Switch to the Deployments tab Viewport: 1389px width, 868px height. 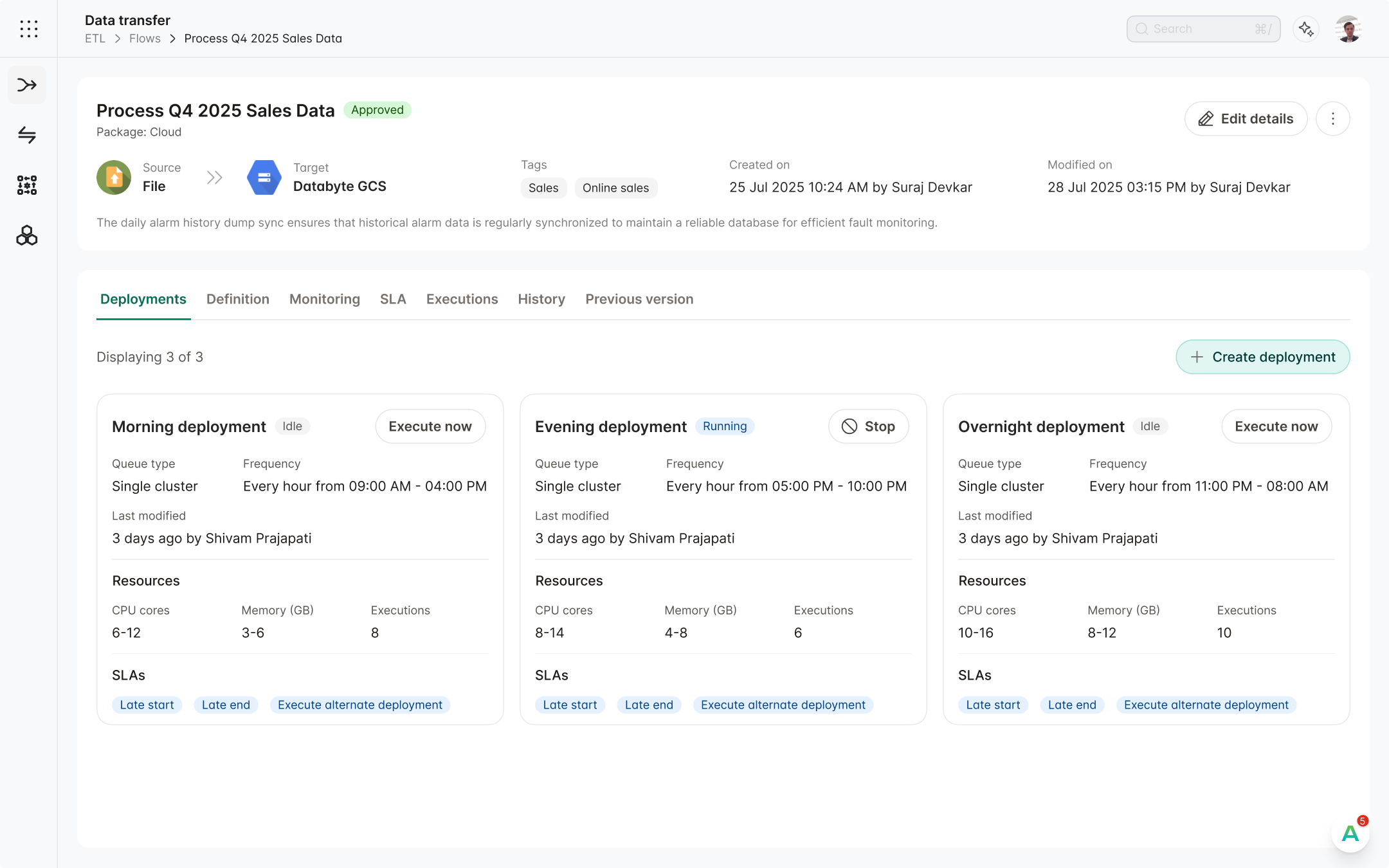click(143, 299)
